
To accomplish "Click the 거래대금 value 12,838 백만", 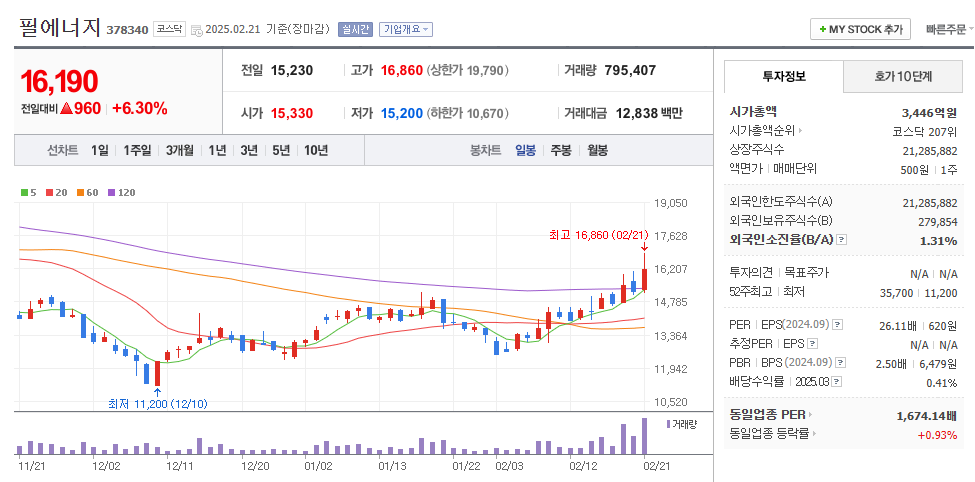I will pos(649,113).
